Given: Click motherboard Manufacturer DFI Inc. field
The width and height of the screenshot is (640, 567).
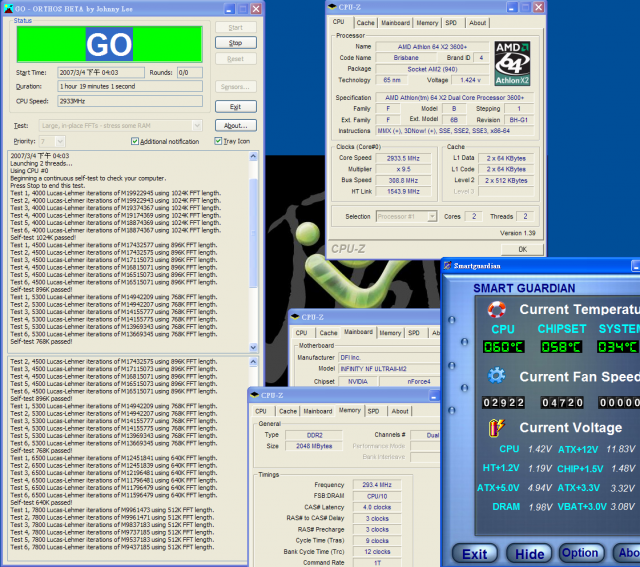Looking at the screenshot, I should [x=389, y=358].
